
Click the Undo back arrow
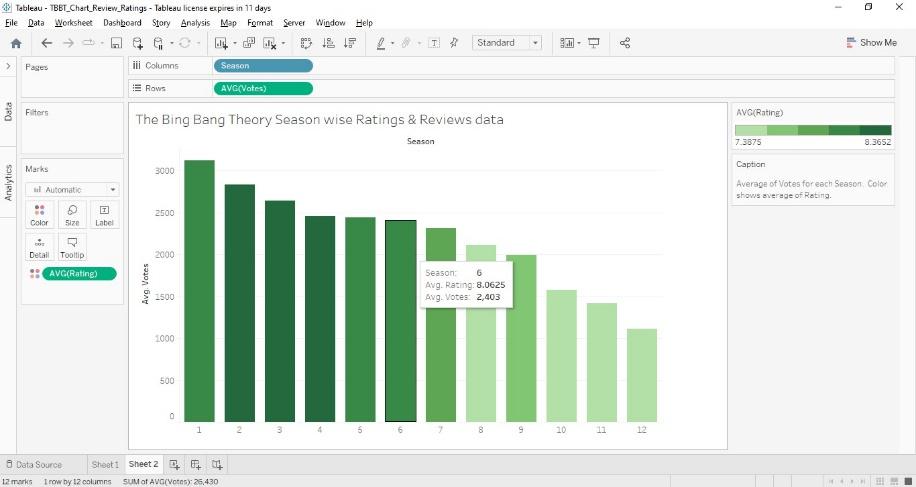pos(46,43)
